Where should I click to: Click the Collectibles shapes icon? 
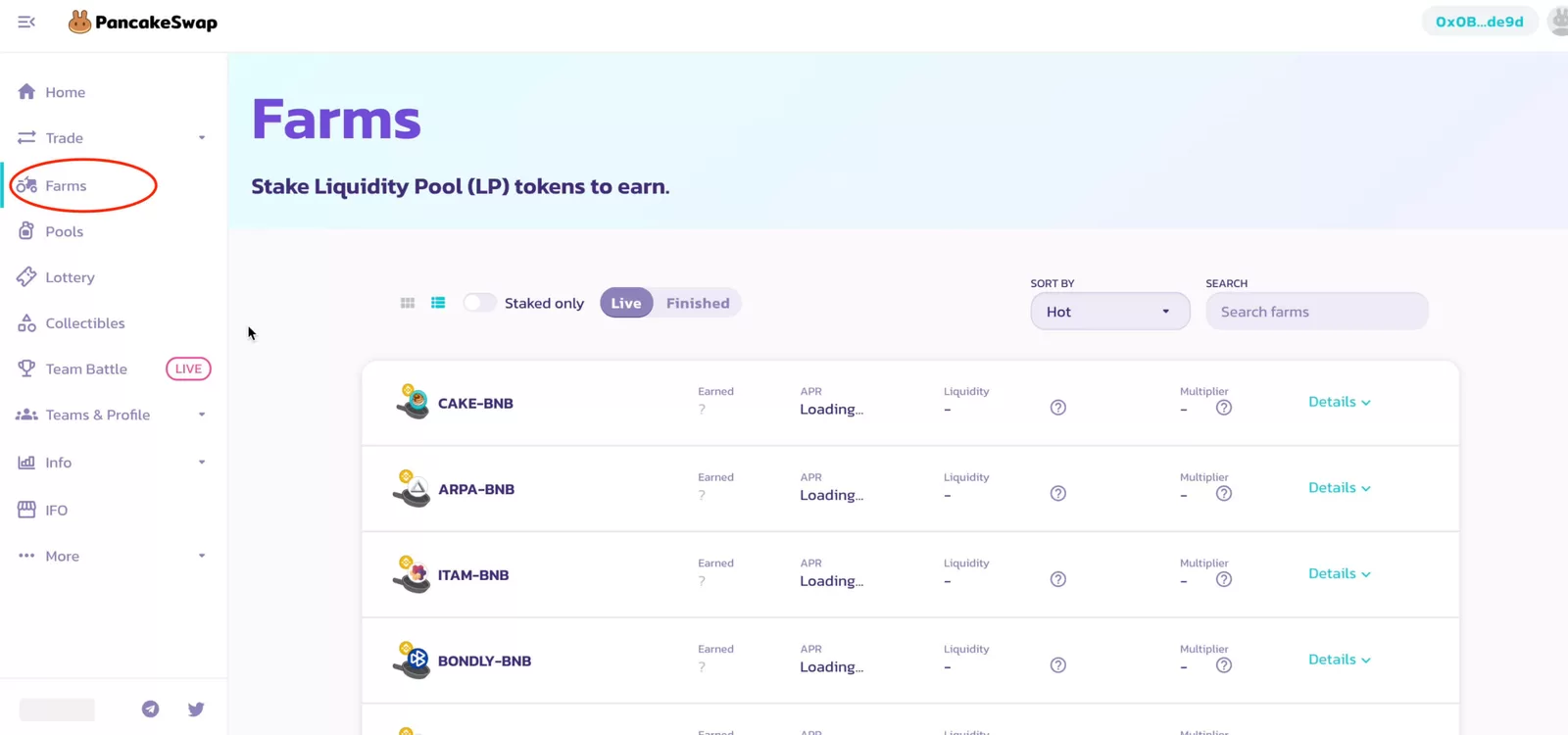coord(26,323)
